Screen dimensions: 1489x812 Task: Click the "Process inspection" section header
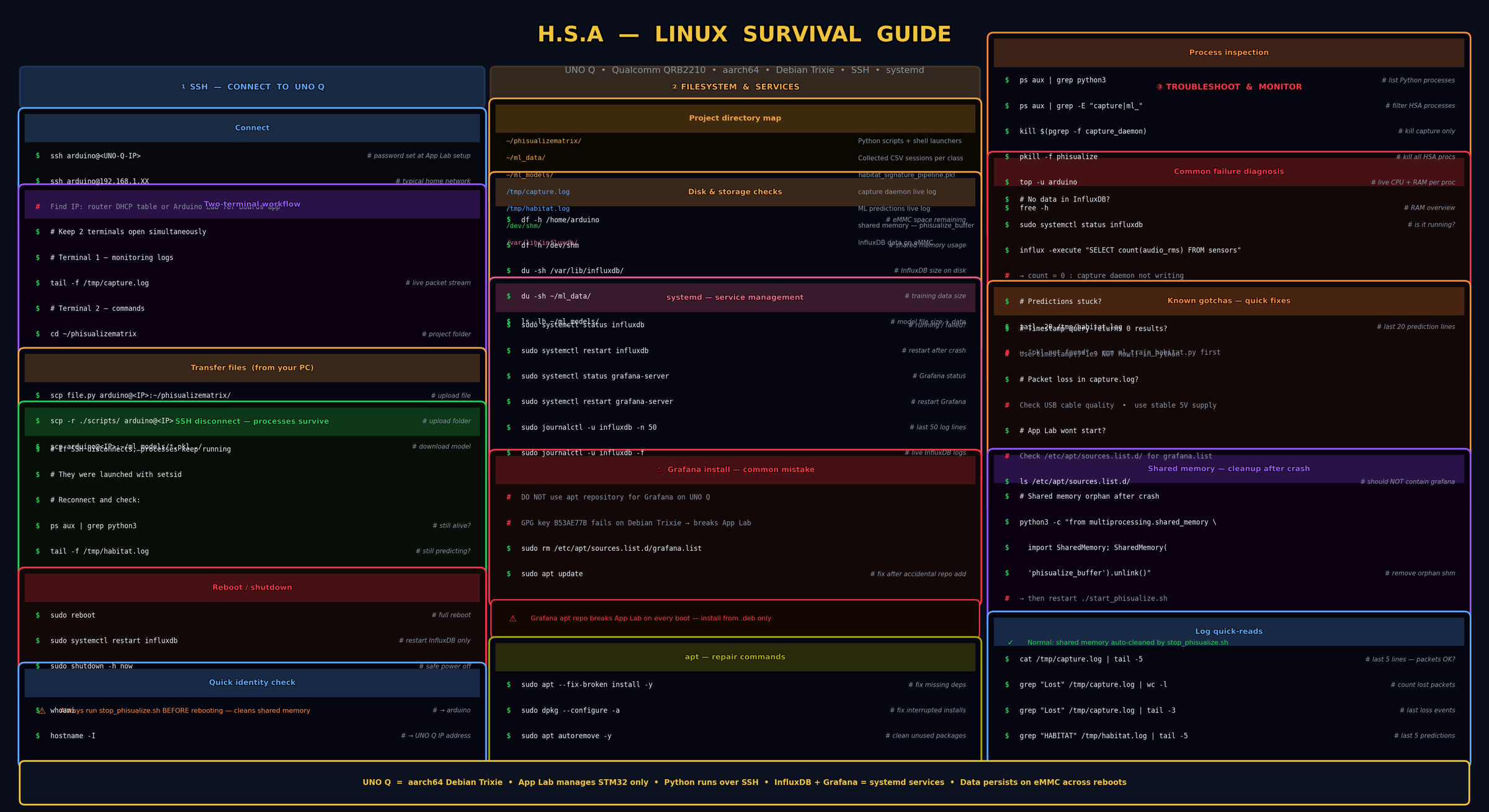point(1229,53)
